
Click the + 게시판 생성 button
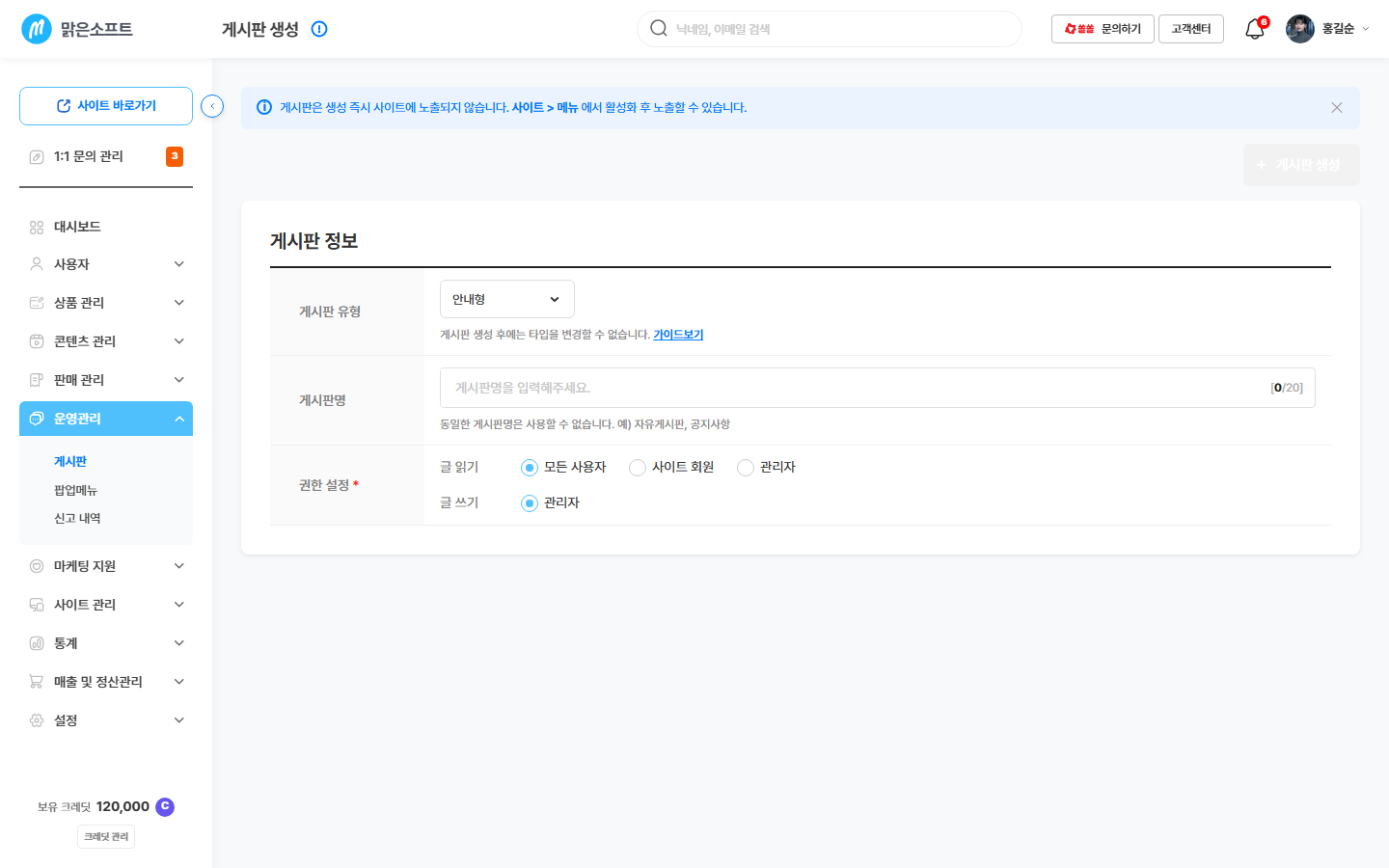click(x=1301, y=165)
